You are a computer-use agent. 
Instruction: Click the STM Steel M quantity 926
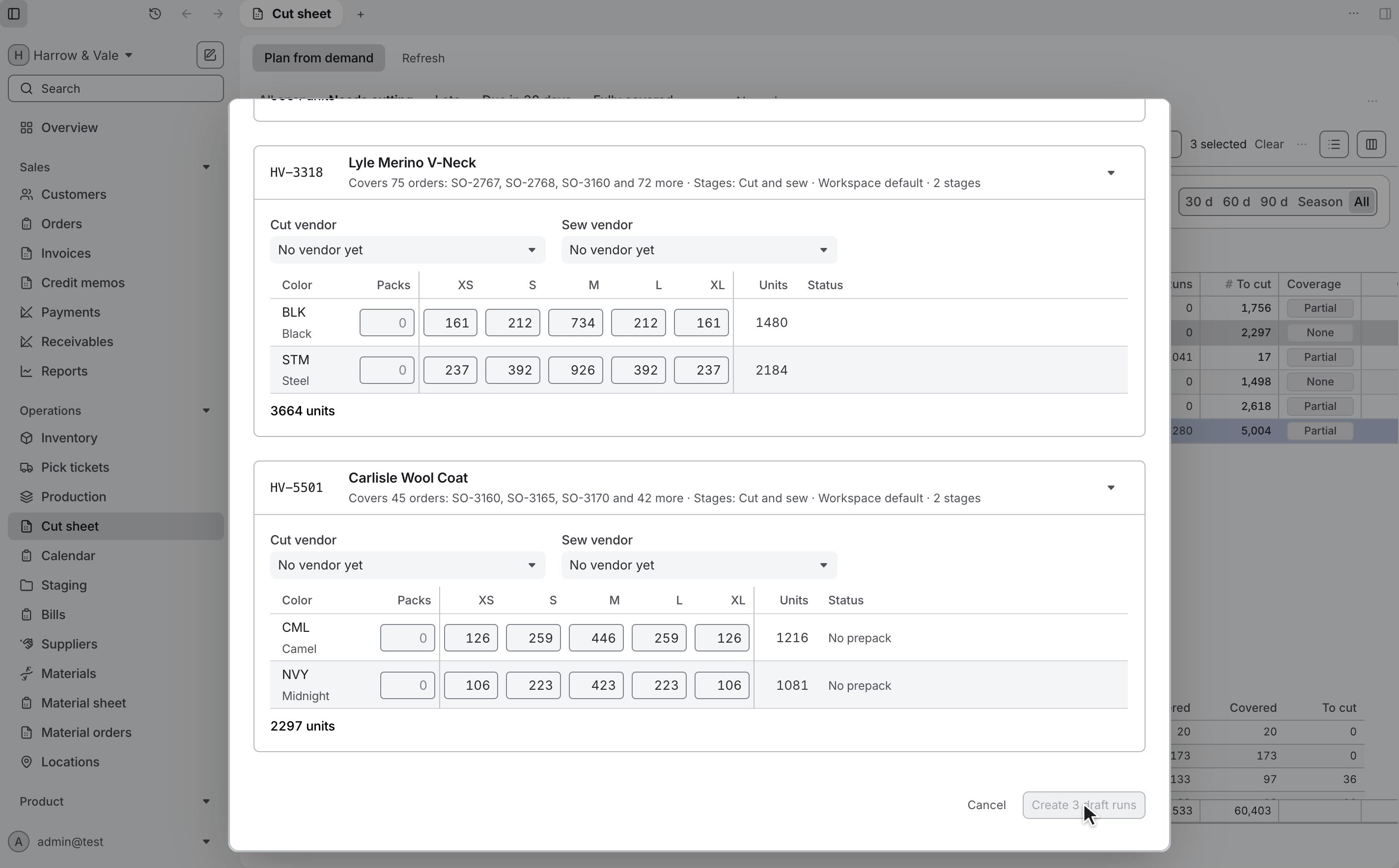575,370
